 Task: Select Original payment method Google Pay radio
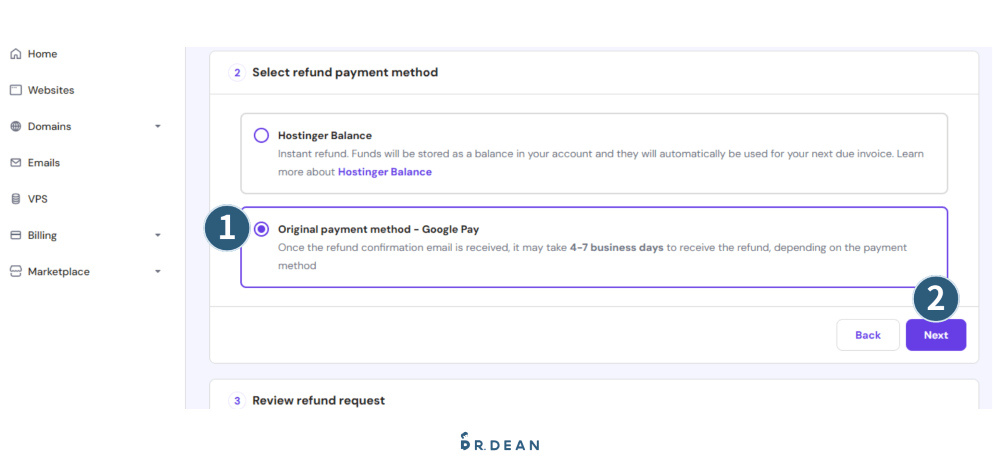coord(262,229)
